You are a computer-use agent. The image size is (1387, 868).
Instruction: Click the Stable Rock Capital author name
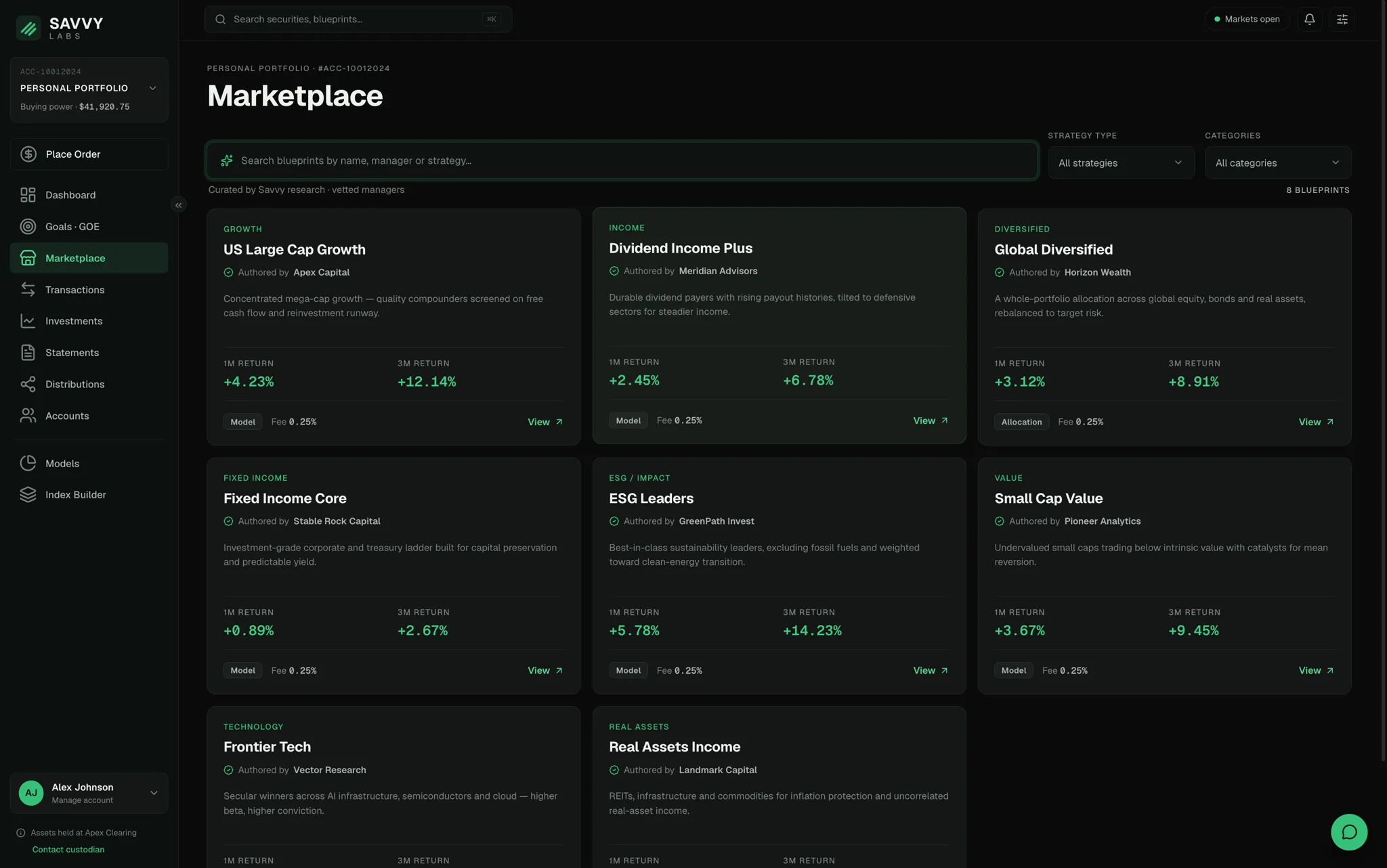(337, 521)
